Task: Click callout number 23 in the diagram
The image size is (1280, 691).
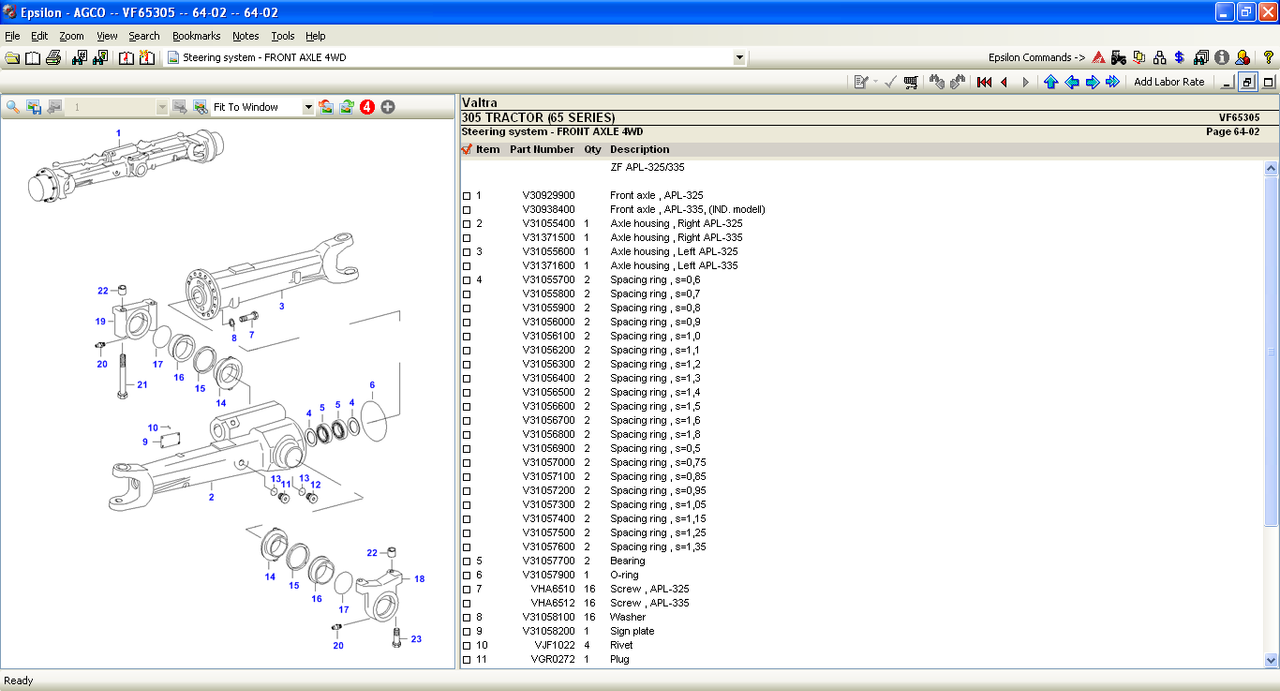Action: (416, 639)
